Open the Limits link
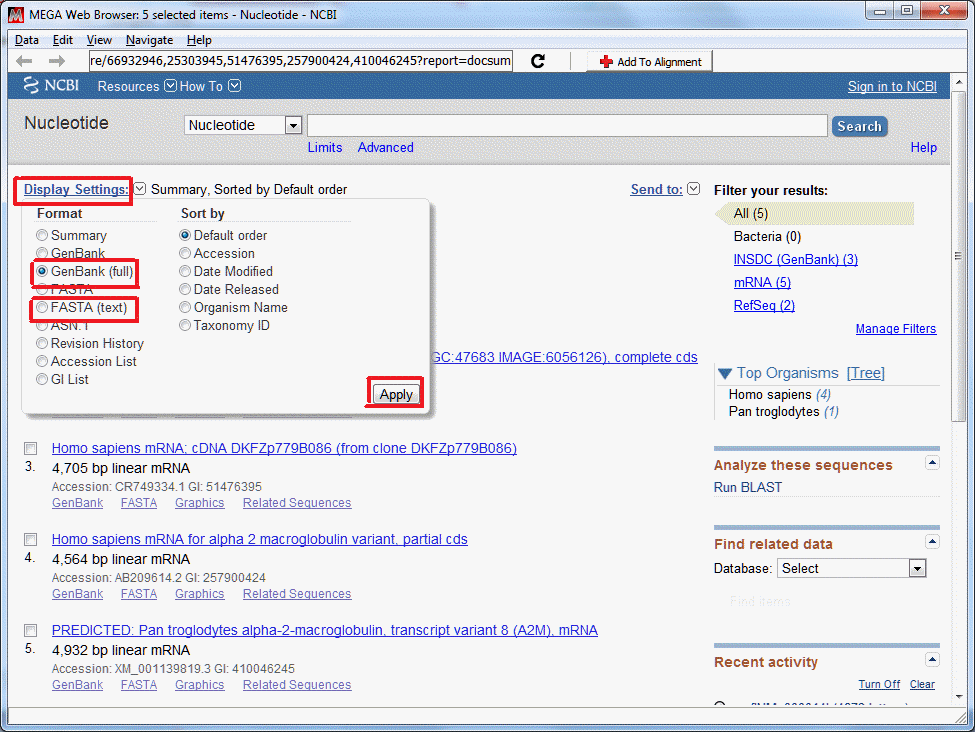This screenshot has width=975, height=732. pos(325,147)
